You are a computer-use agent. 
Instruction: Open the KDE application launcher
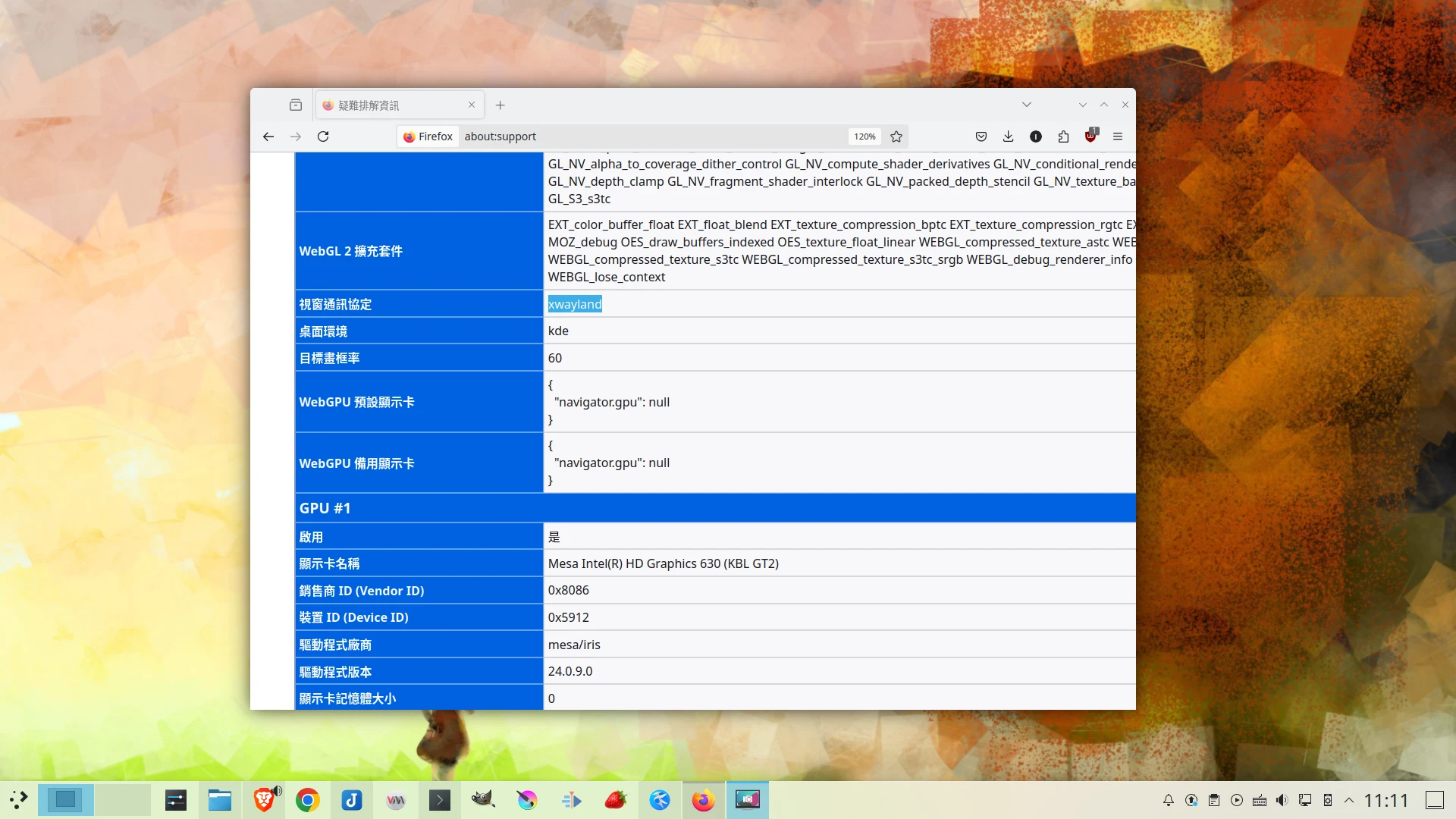click(x=18, y=800)
